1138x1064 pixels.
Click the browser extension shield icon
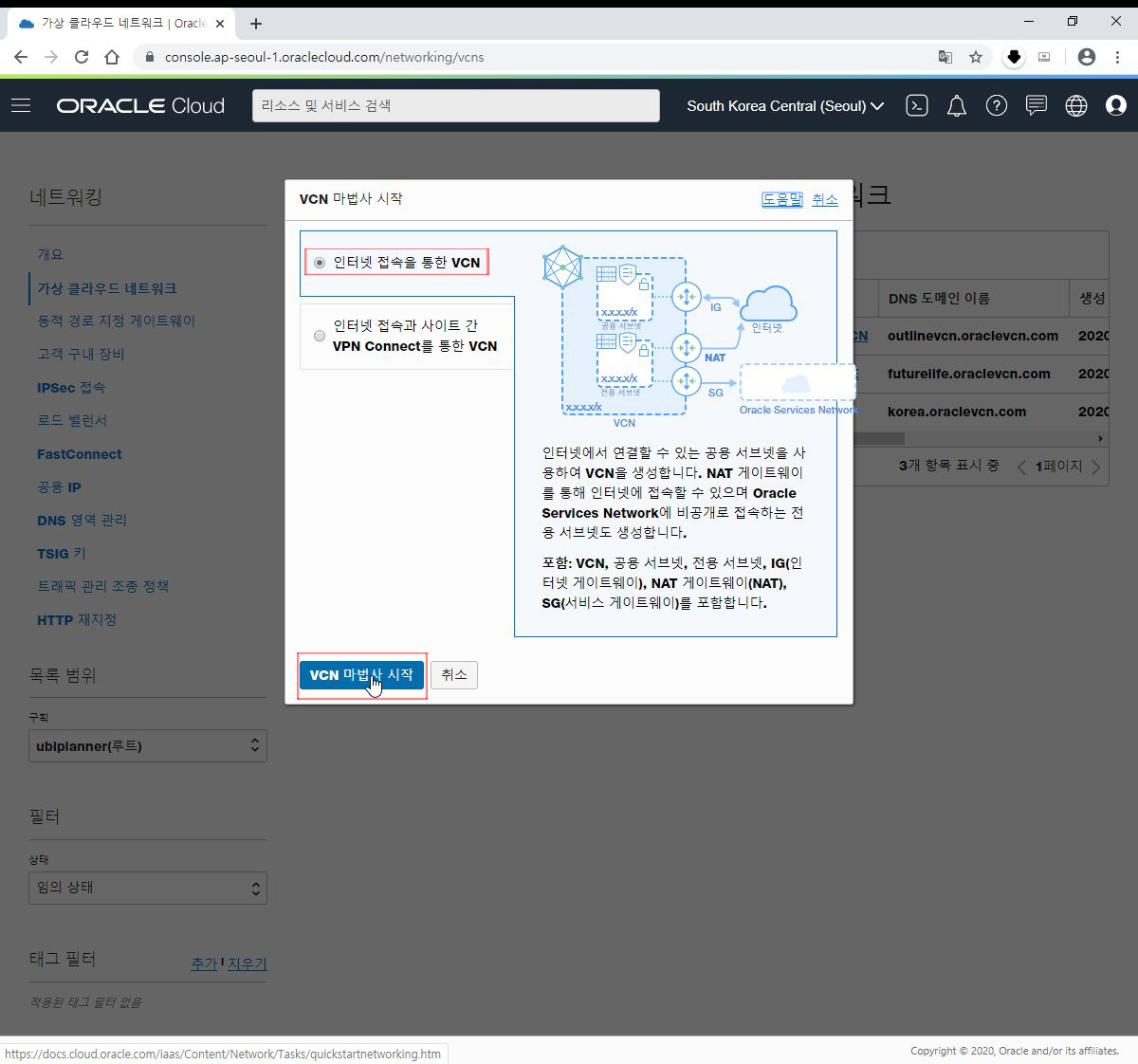coord(1014,57)
